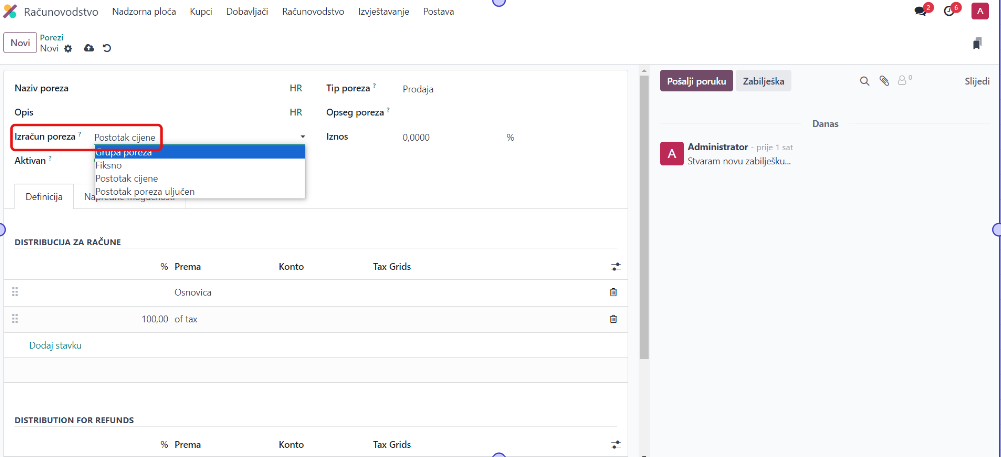This screenshot has height=457, width=1001.
Task: Choose Grupa poreza from the dropdown list
Action: [124, 152]
